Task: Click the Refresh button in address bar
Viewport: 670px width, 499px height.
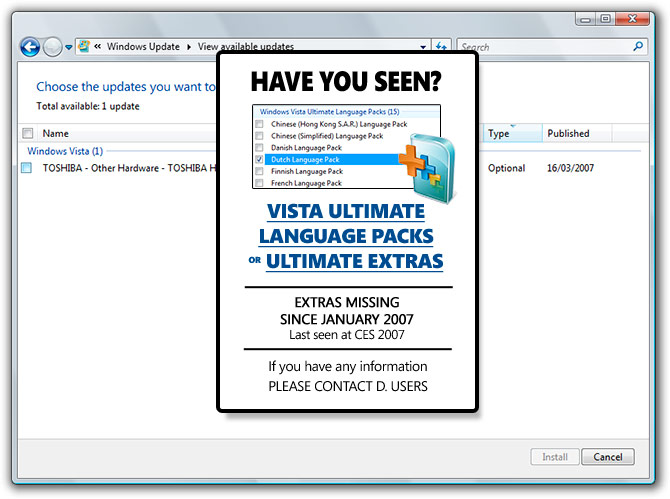Action: click(441, 46)
